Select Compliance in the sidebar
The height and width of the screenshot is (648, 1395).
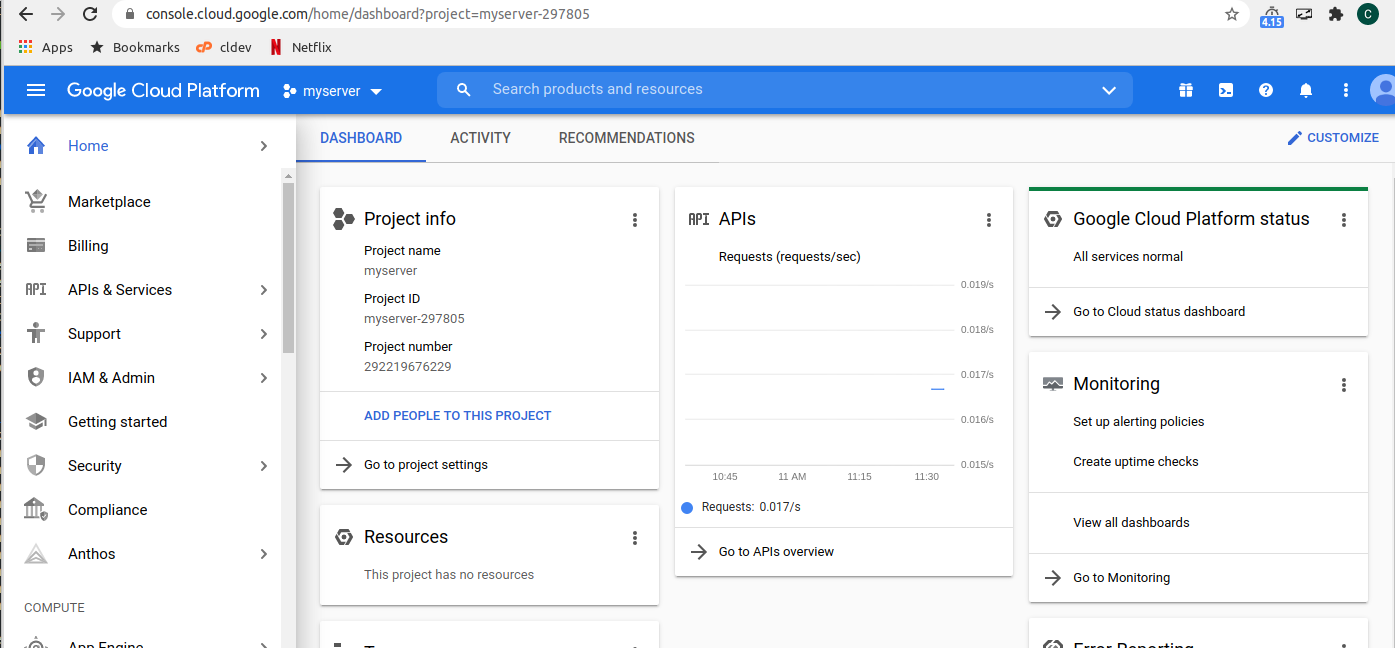[107, 510]
